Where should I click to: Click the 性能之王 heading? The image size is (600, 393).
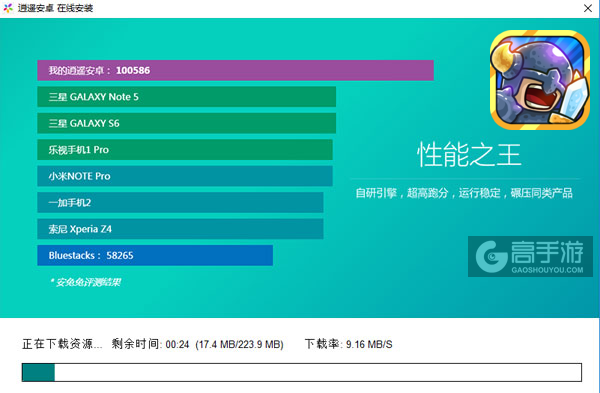pyautogui.click(x=469, y=155)
